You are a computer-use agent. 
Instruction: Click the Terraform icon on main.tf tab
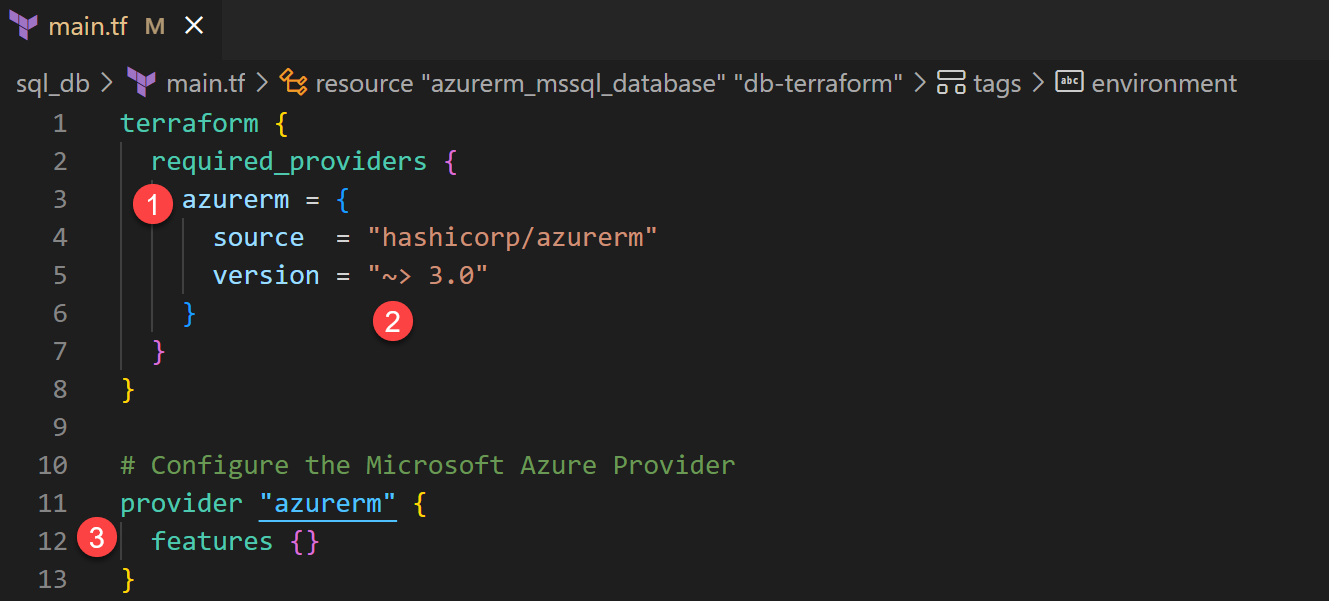[x=23, y=26]
